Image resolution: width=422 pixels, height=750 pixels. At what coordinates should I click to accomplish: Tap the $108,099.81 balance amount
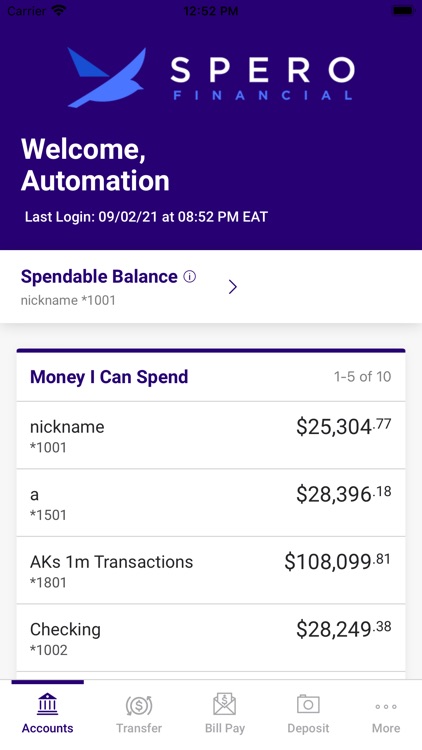[x=337, y=562]
